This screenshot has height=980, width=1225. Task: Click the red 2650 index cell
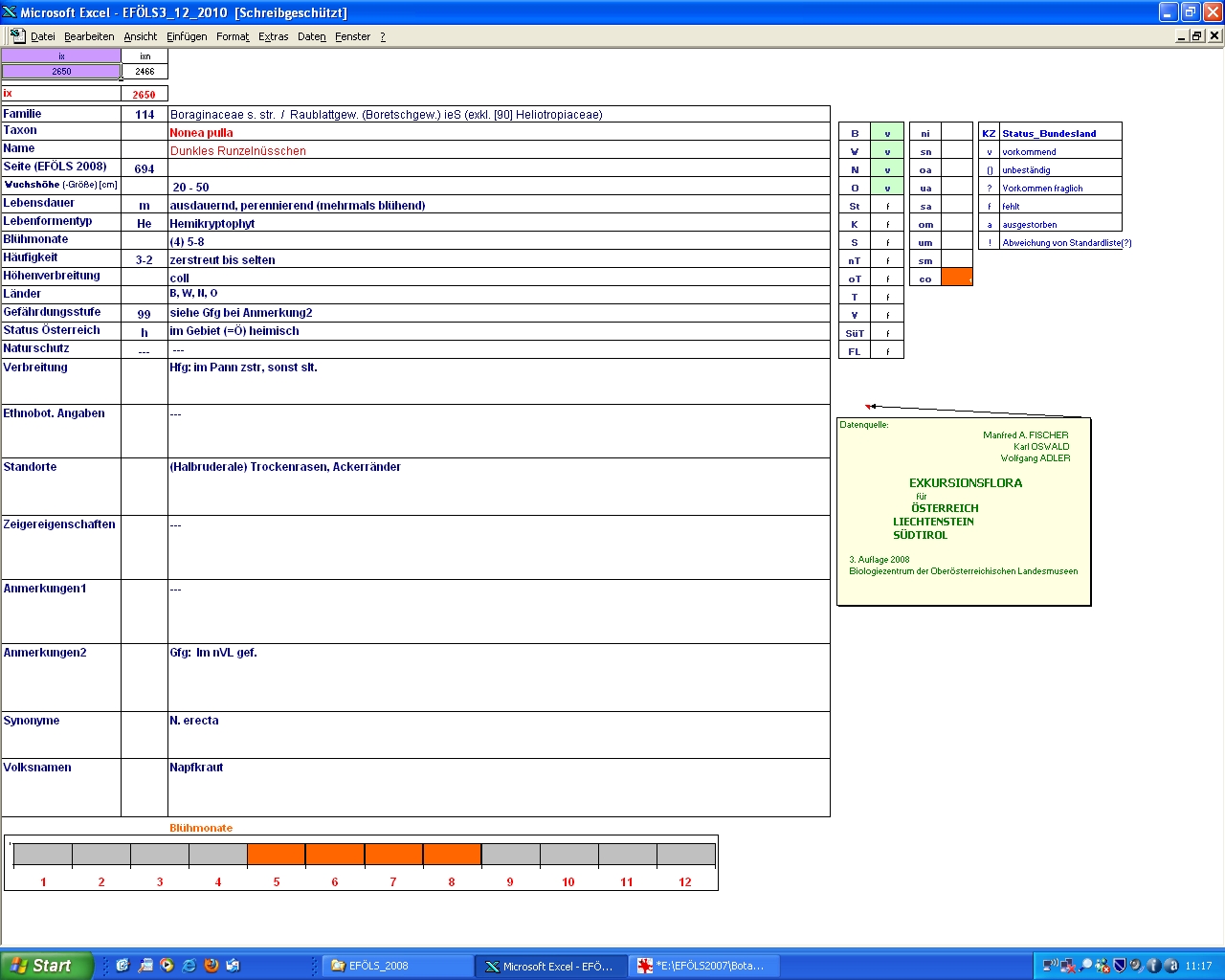(145, 94)
